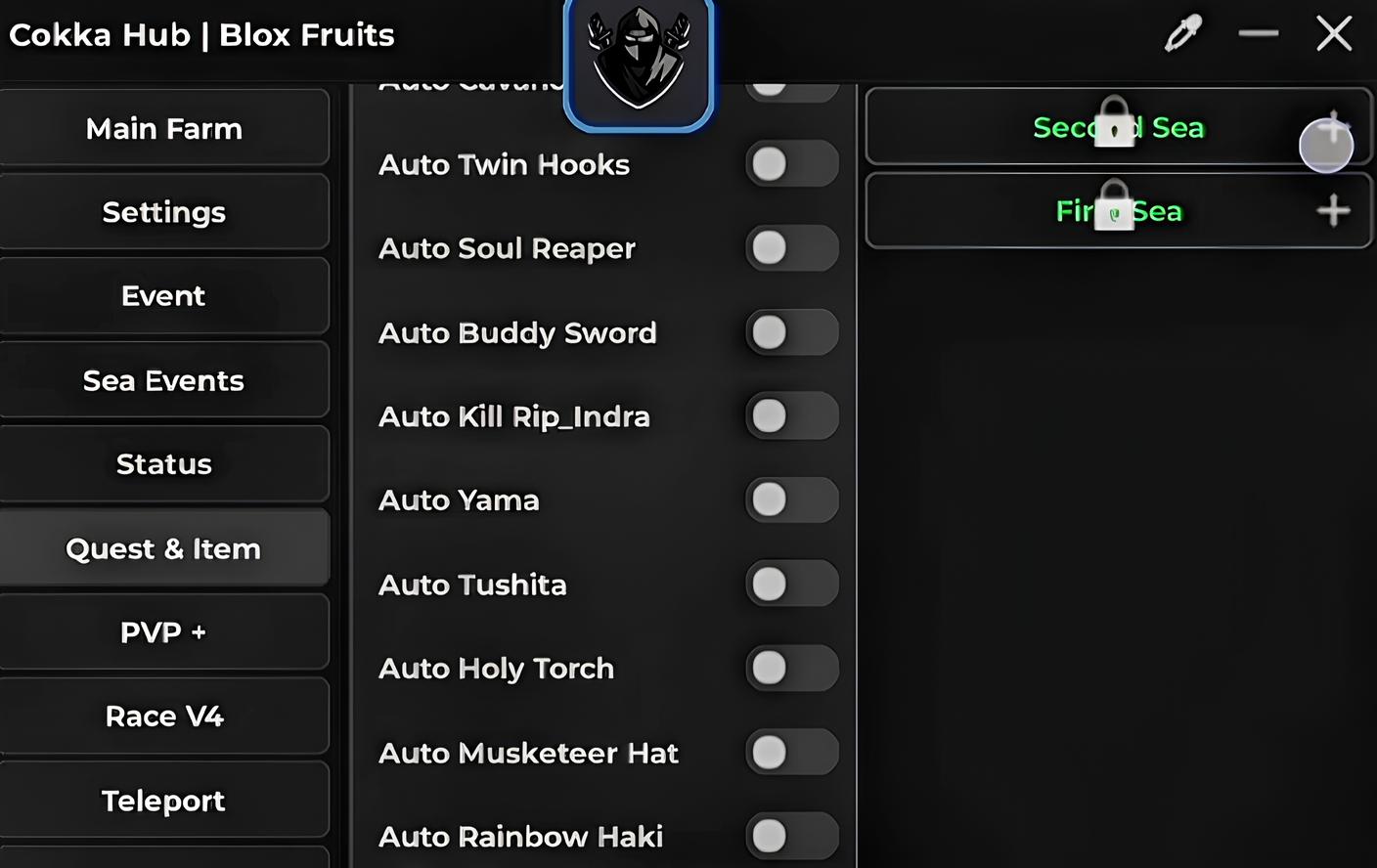Close the Cokka Hub window
The image size is (1377, 868).
[1334, 34]
